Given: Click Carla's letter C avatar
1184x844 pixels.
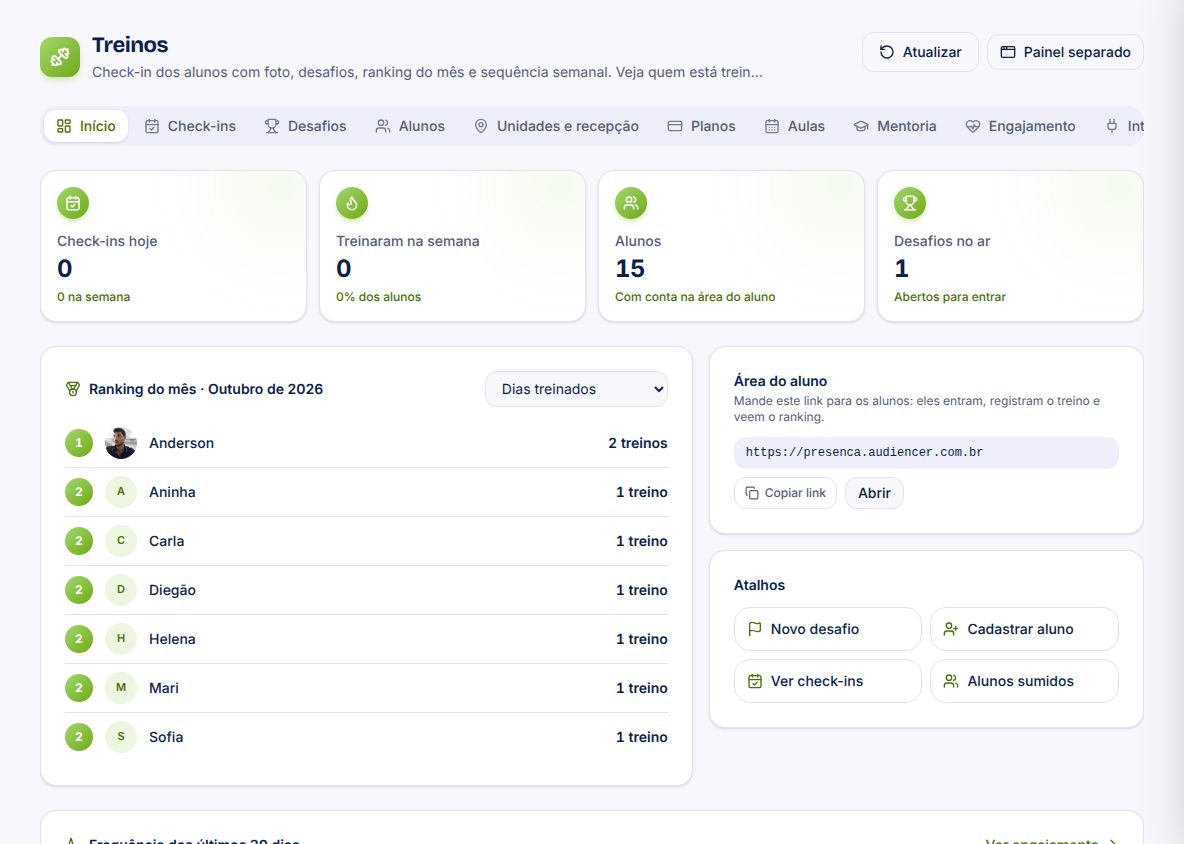Looking at the screenshot, I should [121, 541].
